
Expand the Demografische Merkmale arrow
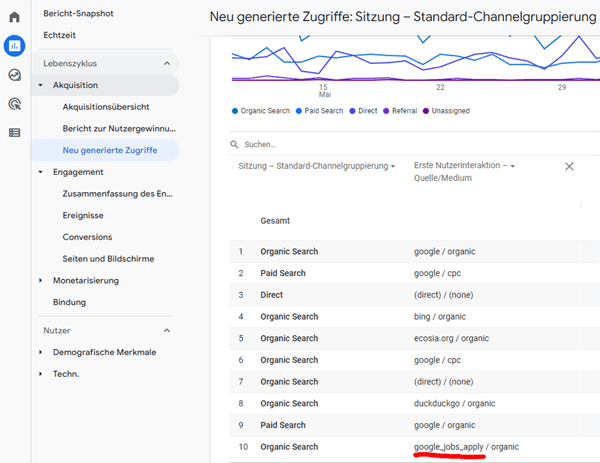(41, 352)
